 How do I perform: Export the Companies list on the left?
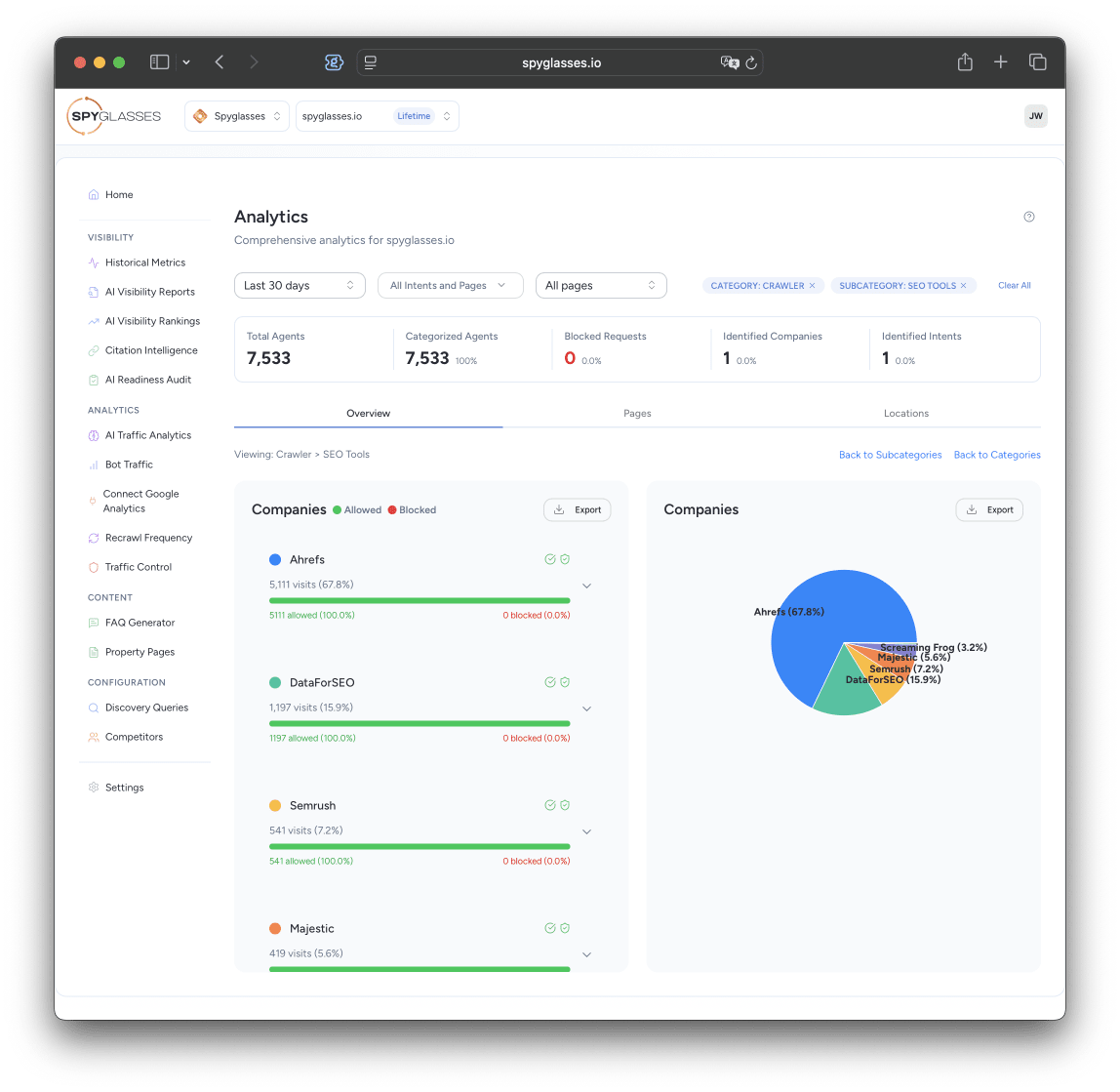click(578, 509)
